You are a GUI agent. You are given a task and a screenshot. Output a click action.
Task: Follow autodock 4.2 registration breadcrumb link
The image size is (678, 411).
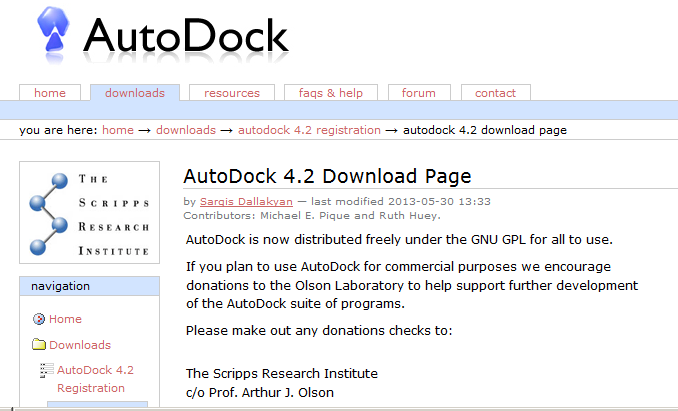click(x=309, y=130)
